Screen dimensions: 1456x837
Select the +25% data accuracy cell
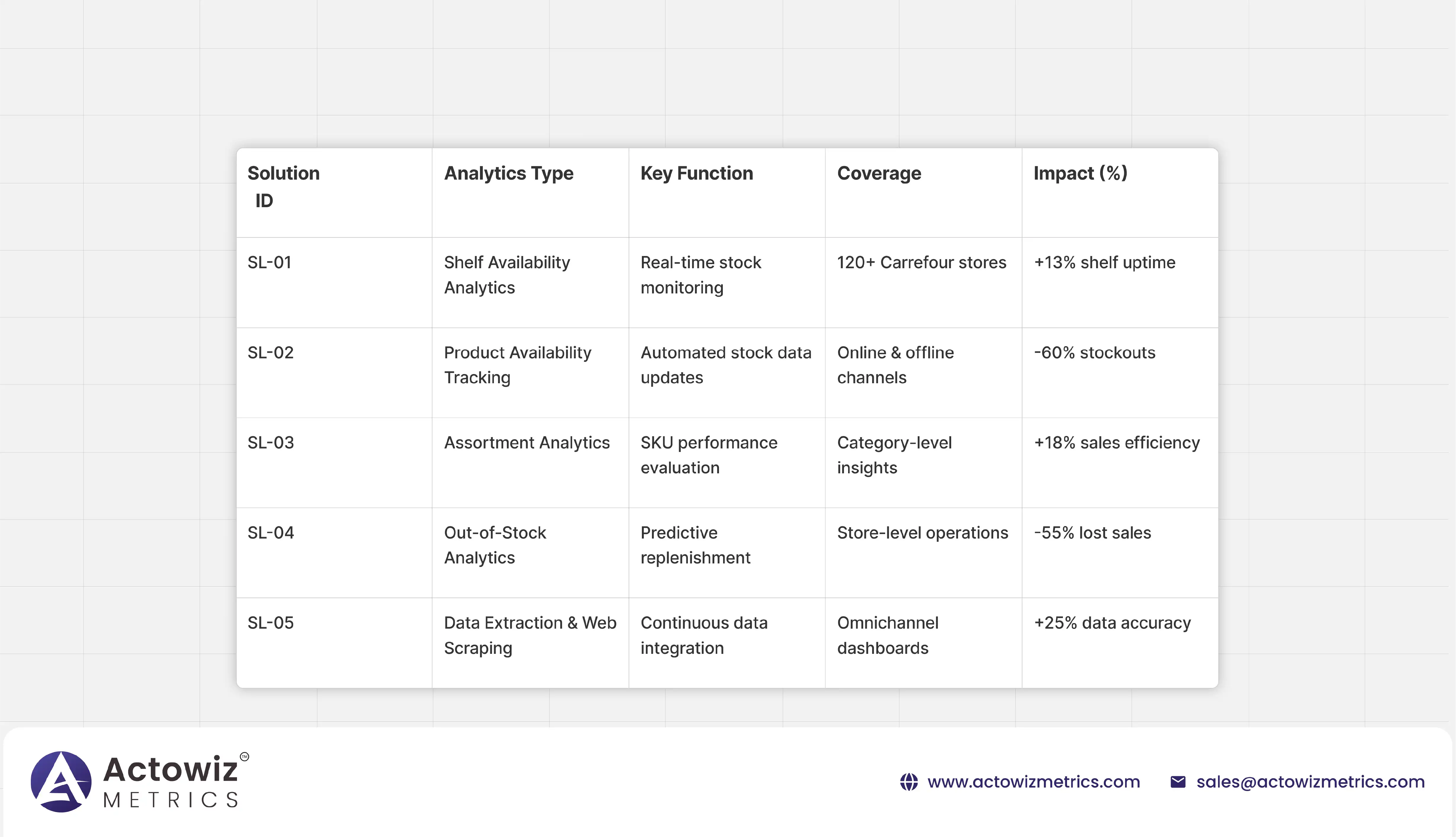pos(1112,623)
